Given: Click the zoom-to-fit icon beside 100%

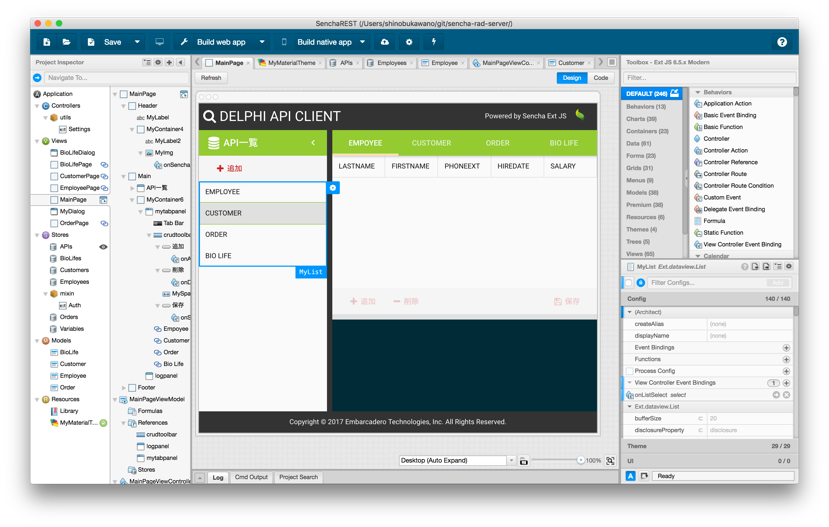Looking at the screenshot, I should [610, 460].
